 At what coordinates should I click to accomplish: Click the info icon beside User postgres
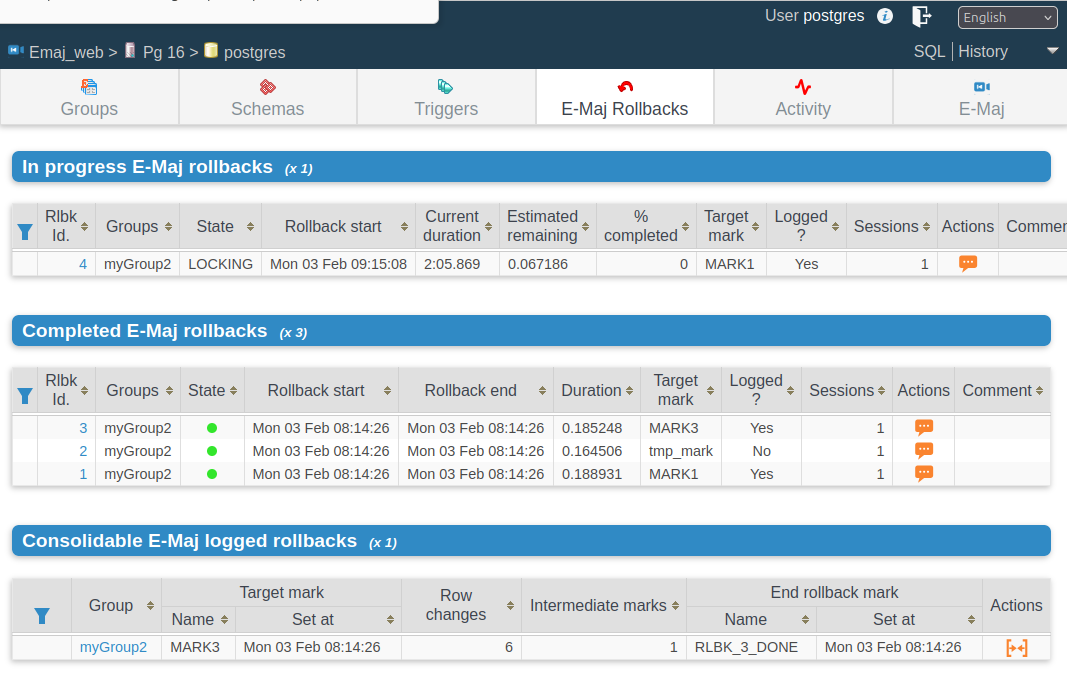pos(885,16)
